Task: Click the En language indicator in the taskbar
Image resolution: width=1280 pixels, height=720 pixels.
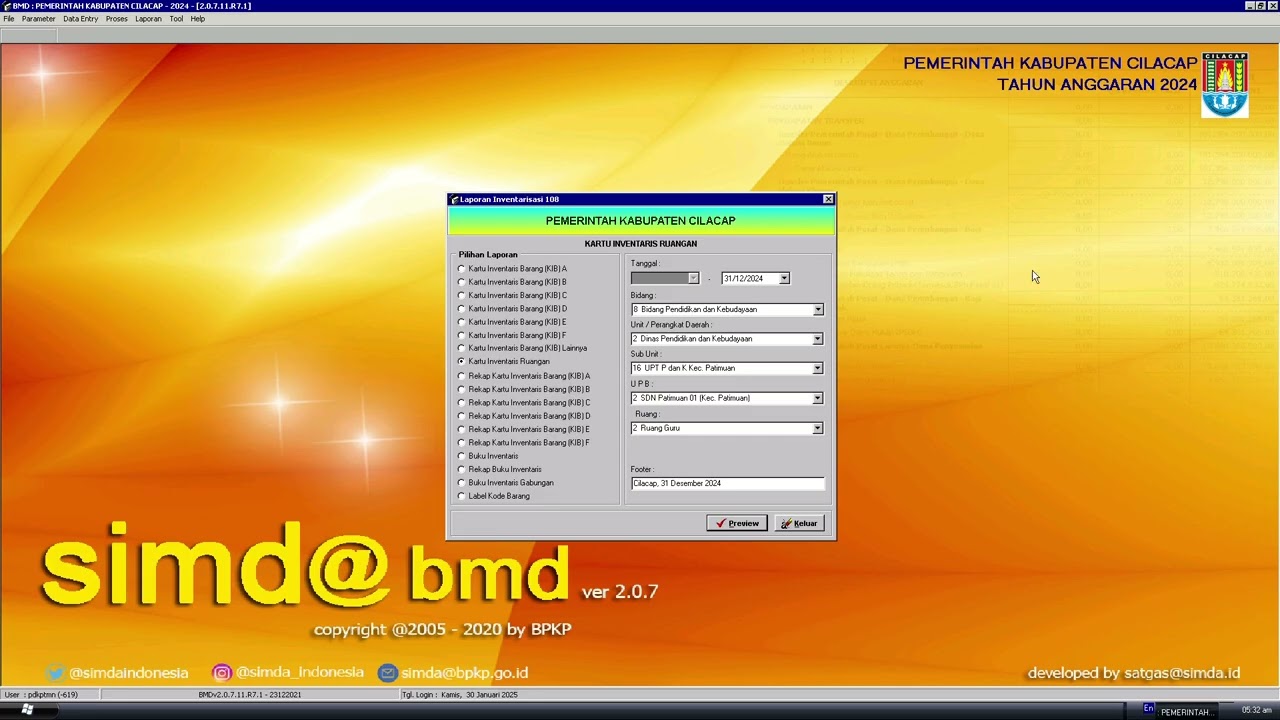Action: [x=1148, y=708]
